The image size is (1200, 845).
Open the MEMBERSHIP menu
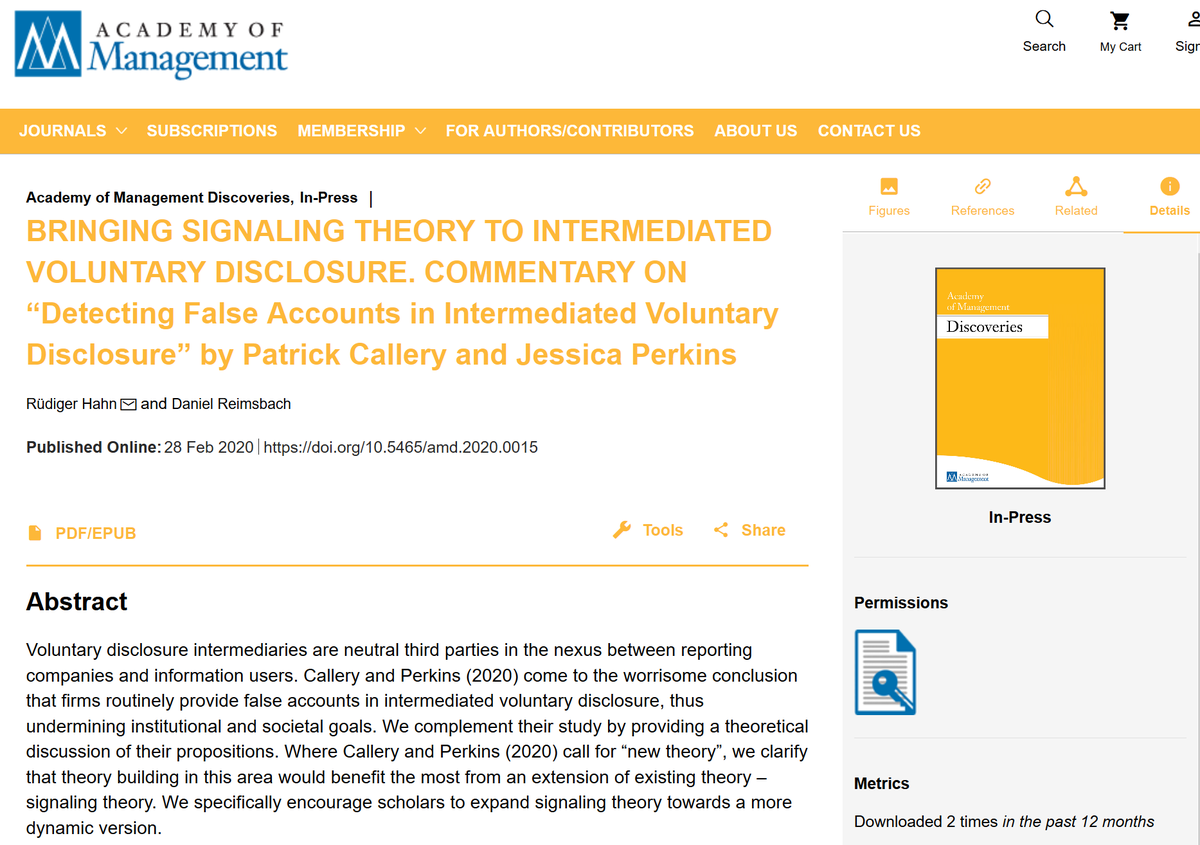click(x=351, y=131)
